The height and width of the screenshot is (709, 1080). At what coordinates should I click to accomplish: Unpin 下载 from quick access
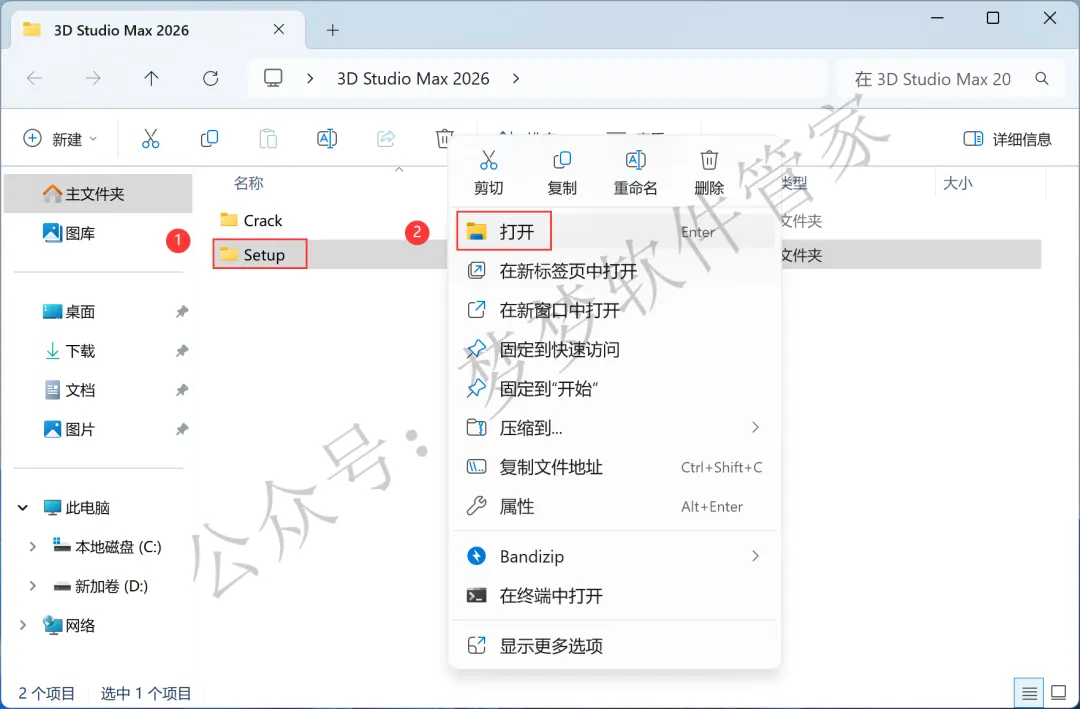point(182,351)
